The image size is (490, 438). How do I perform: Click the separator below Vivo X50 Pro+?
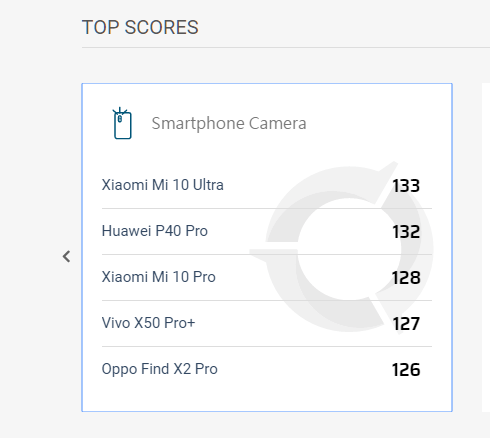coord(267,347)
